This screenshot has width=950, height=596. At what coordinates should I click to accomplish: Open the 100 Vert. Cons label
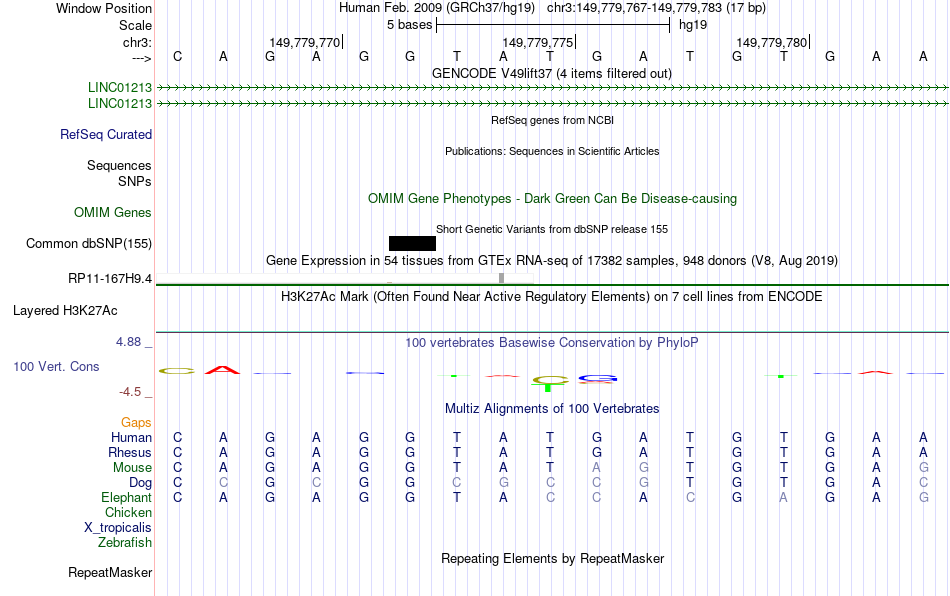(56, 366)
